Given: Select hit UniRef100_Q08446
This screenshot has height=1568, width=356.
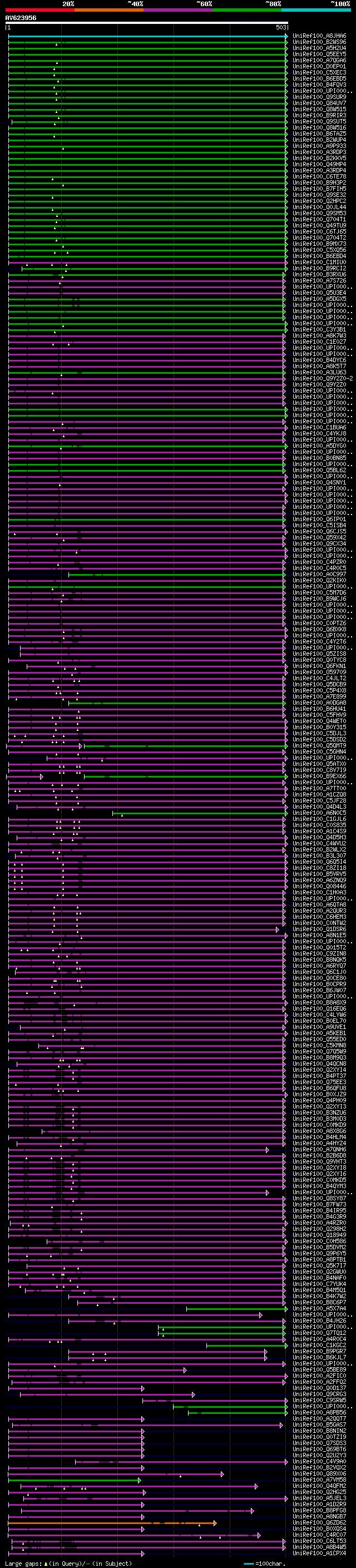Looking at the screenshot, I should tap(319, 886).
